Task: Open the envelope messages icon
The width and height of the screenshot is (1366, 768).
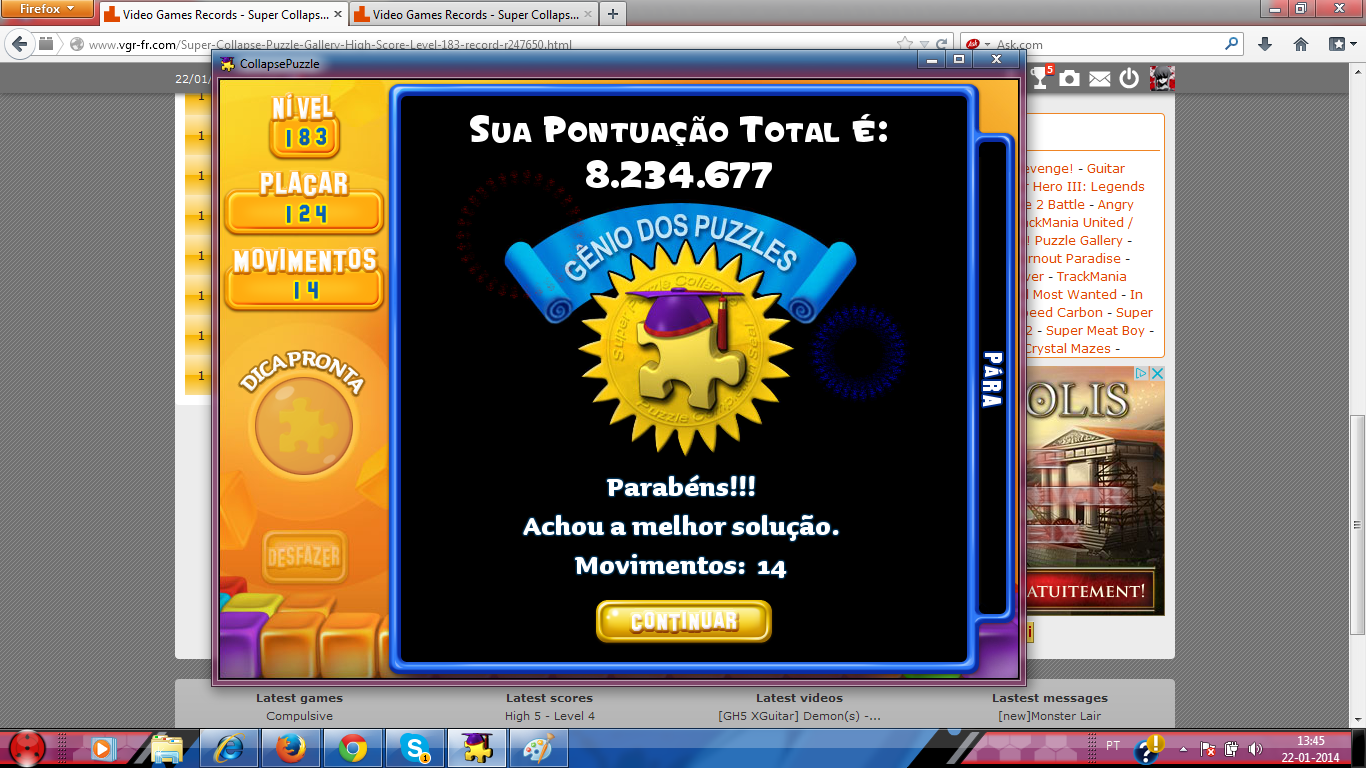Action: pyautogui.click(x=1100, y=78)
